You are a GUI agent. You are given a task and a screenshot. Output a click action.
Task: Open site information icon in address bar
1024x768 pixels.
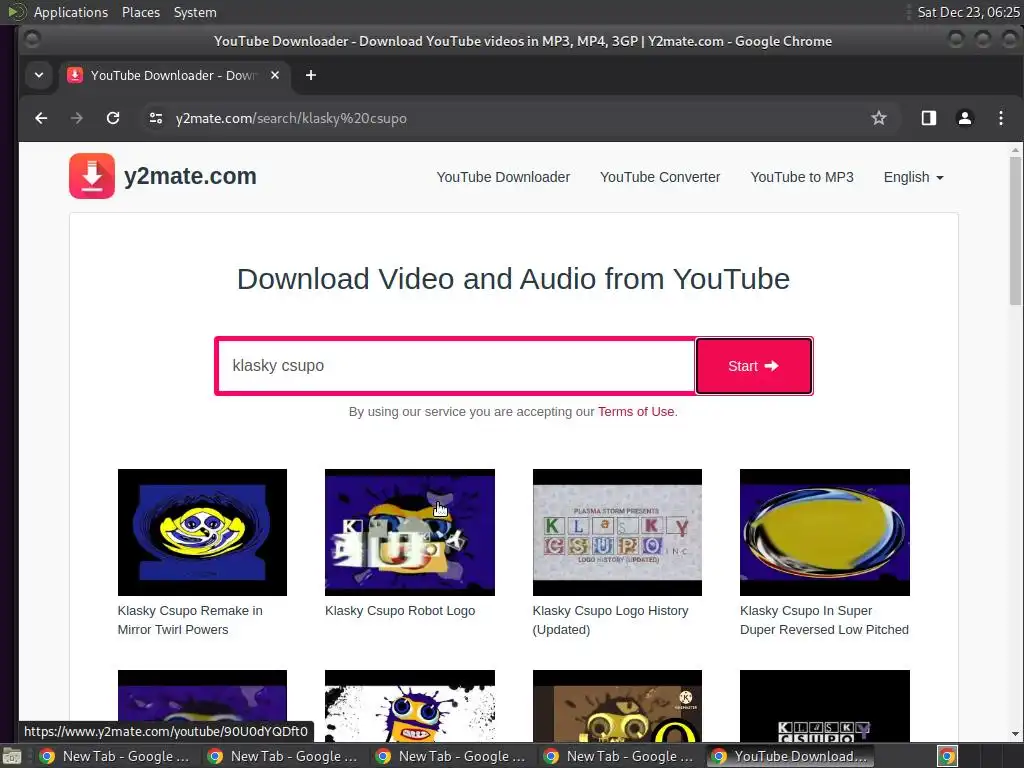click(x=155, y=118)
